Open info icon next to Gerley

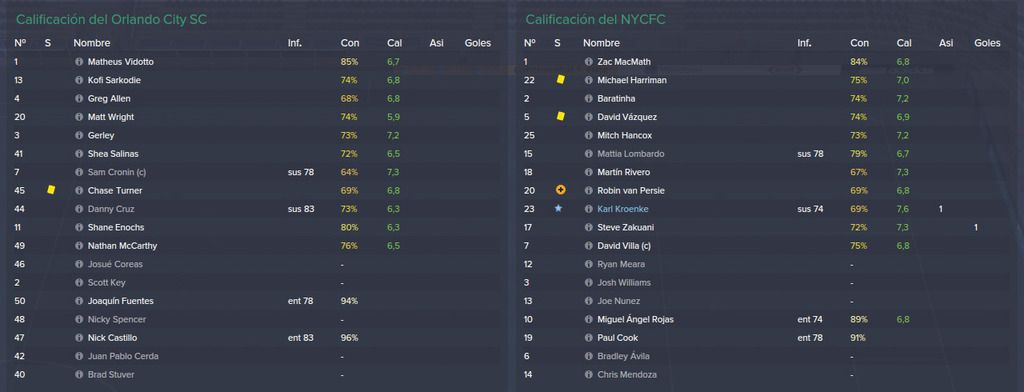(x=79, y=135)
